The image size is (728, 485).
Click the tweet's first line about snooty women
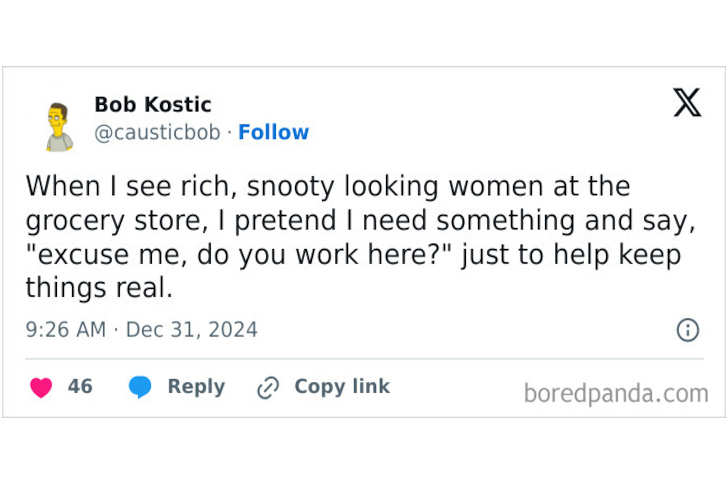point(327,186)
